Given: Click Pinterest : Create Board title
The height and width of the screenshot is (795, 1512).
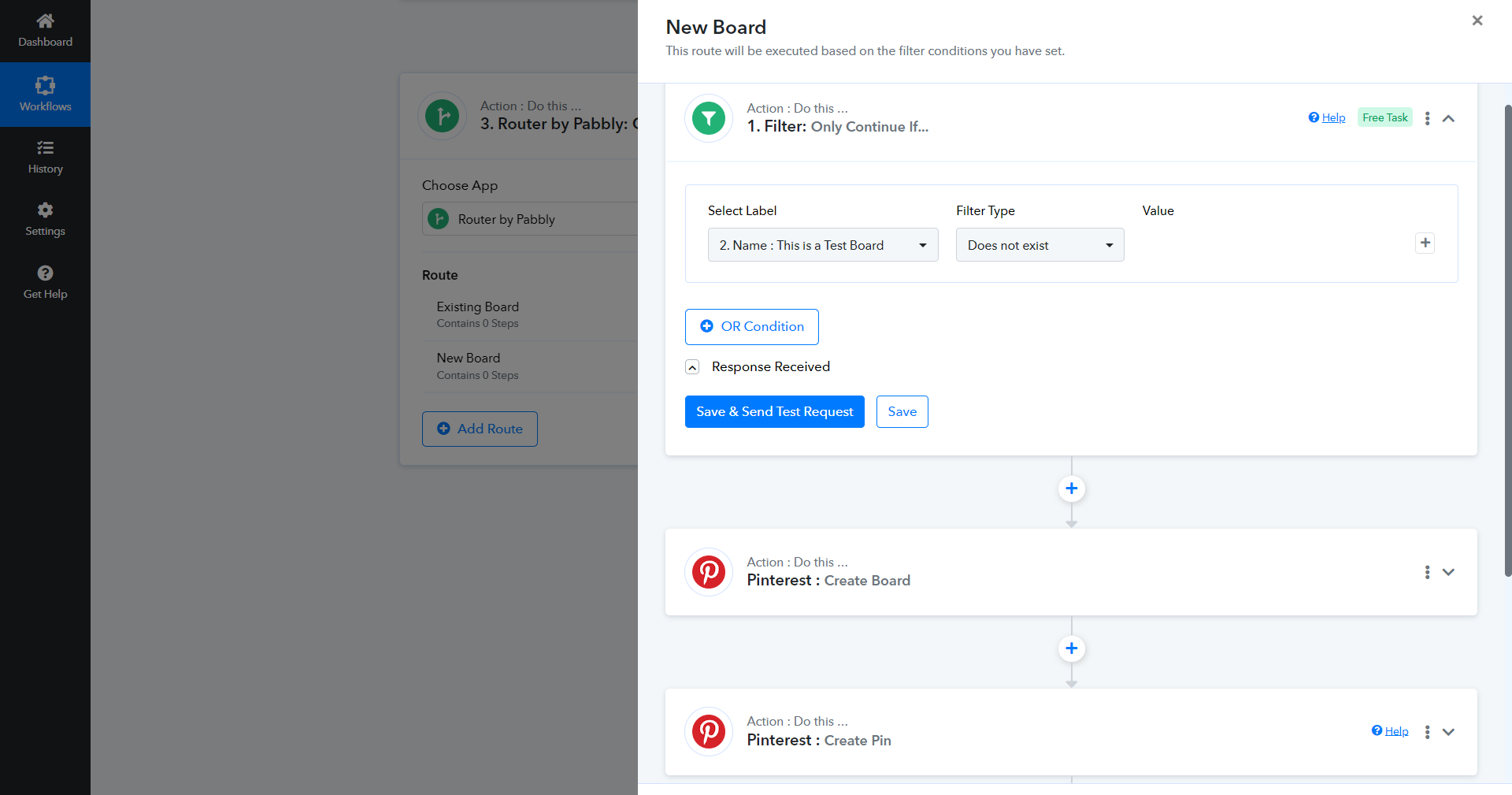Looking at the screenshot, I should click(x=828, y=581).
